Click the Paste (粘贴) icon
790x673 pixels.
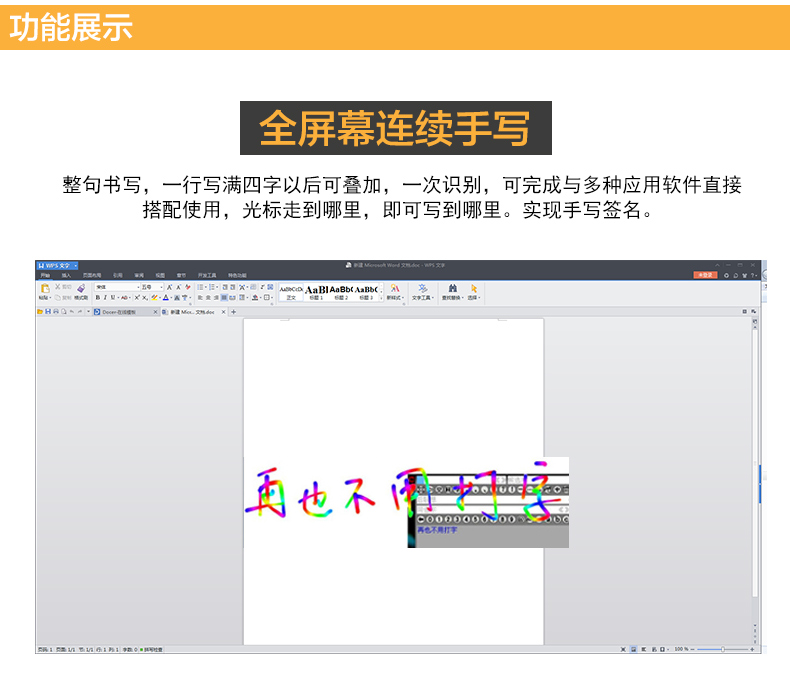[45, 288]
